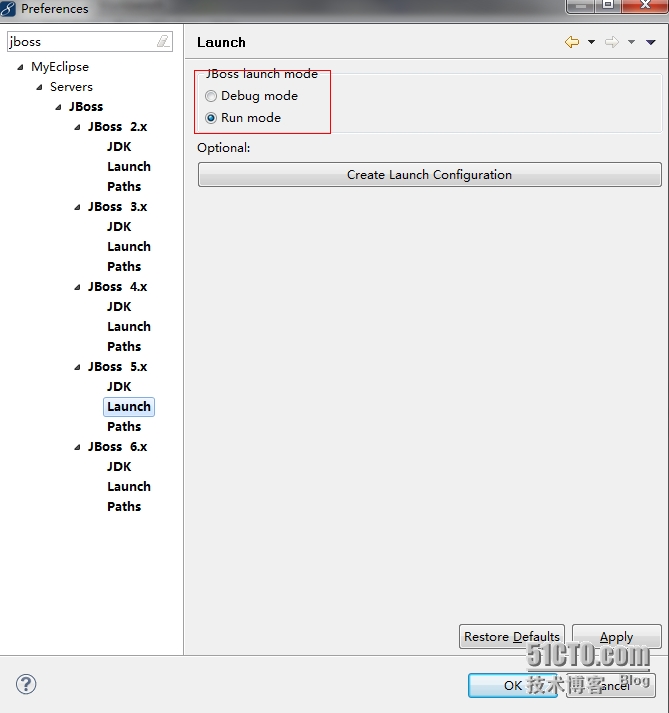Click Create Launch Configuration button
The image size is (669, 713).
429,175
